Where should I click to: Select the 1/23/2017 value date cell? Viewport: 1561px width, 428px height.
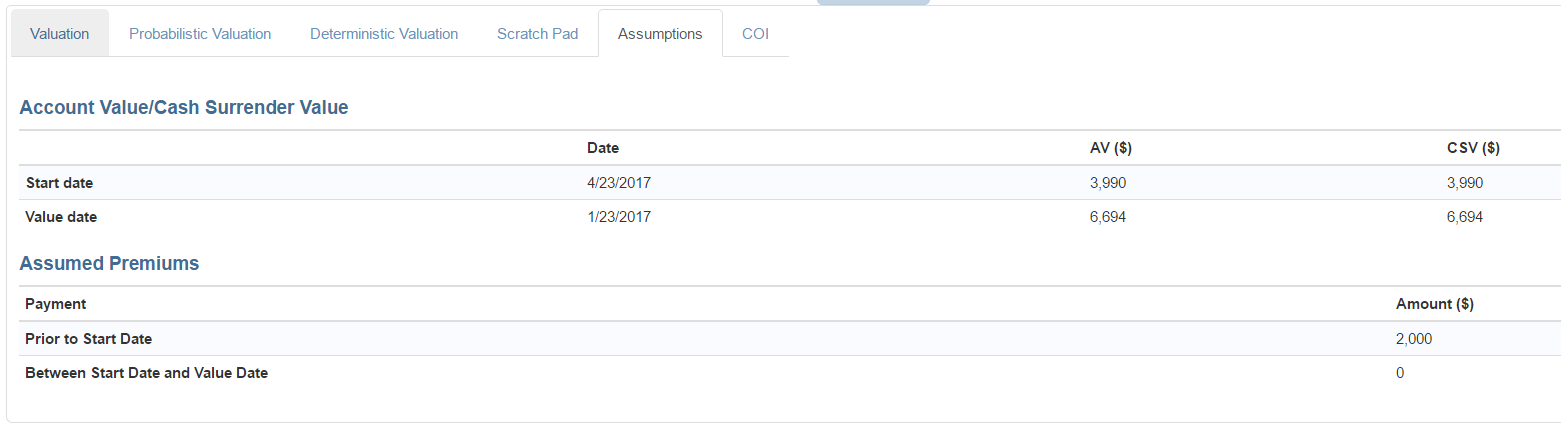(619, 216)
